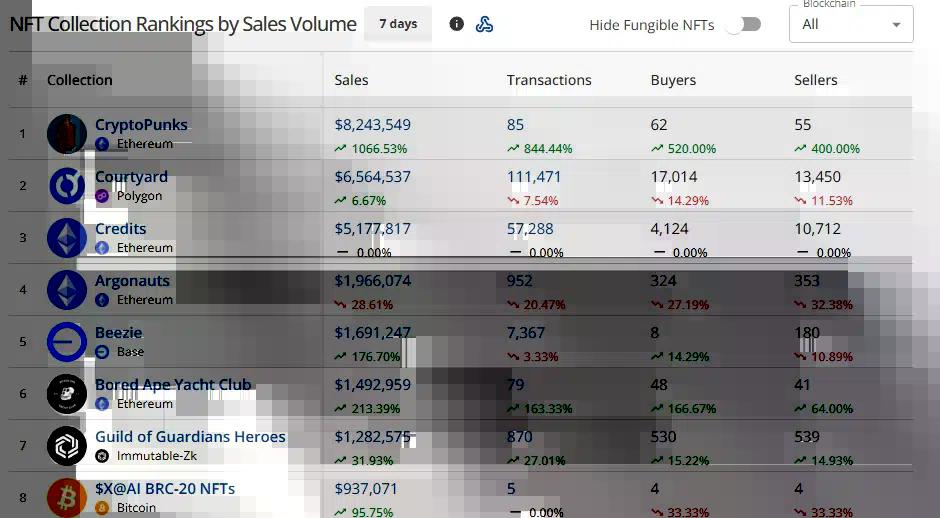This screenshot has width=940, height=518.
Task: Click Argonauts transactions count 952
Action: (x=519, y=281)
